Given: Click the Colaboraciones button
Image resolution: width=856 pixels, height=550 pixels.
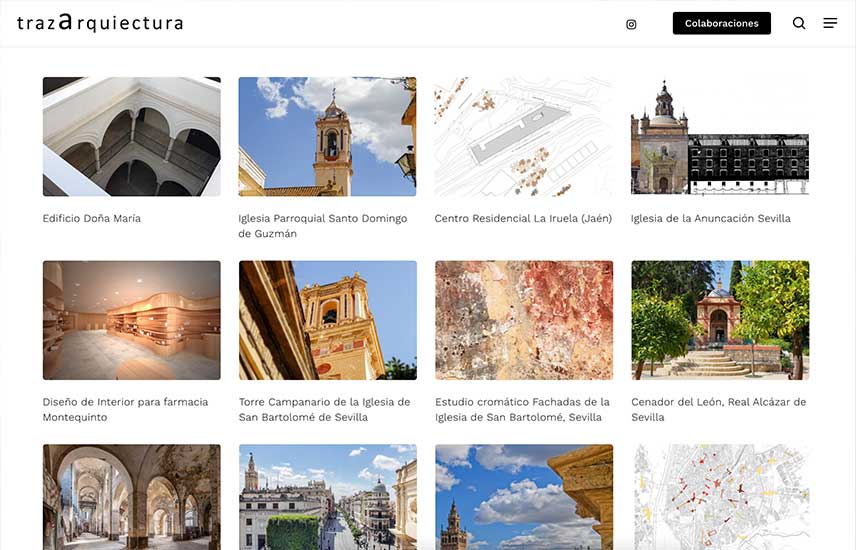Looking at the screenshot, I should click(x=722, y=23).
